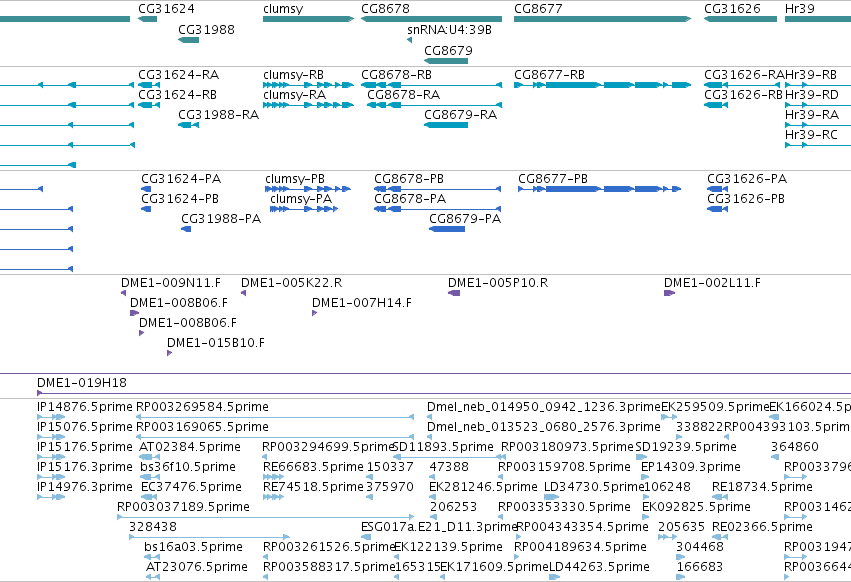Click CG8679-PA protein bar
This screenshot has height=582, width=851.
(x=447, y=229)
